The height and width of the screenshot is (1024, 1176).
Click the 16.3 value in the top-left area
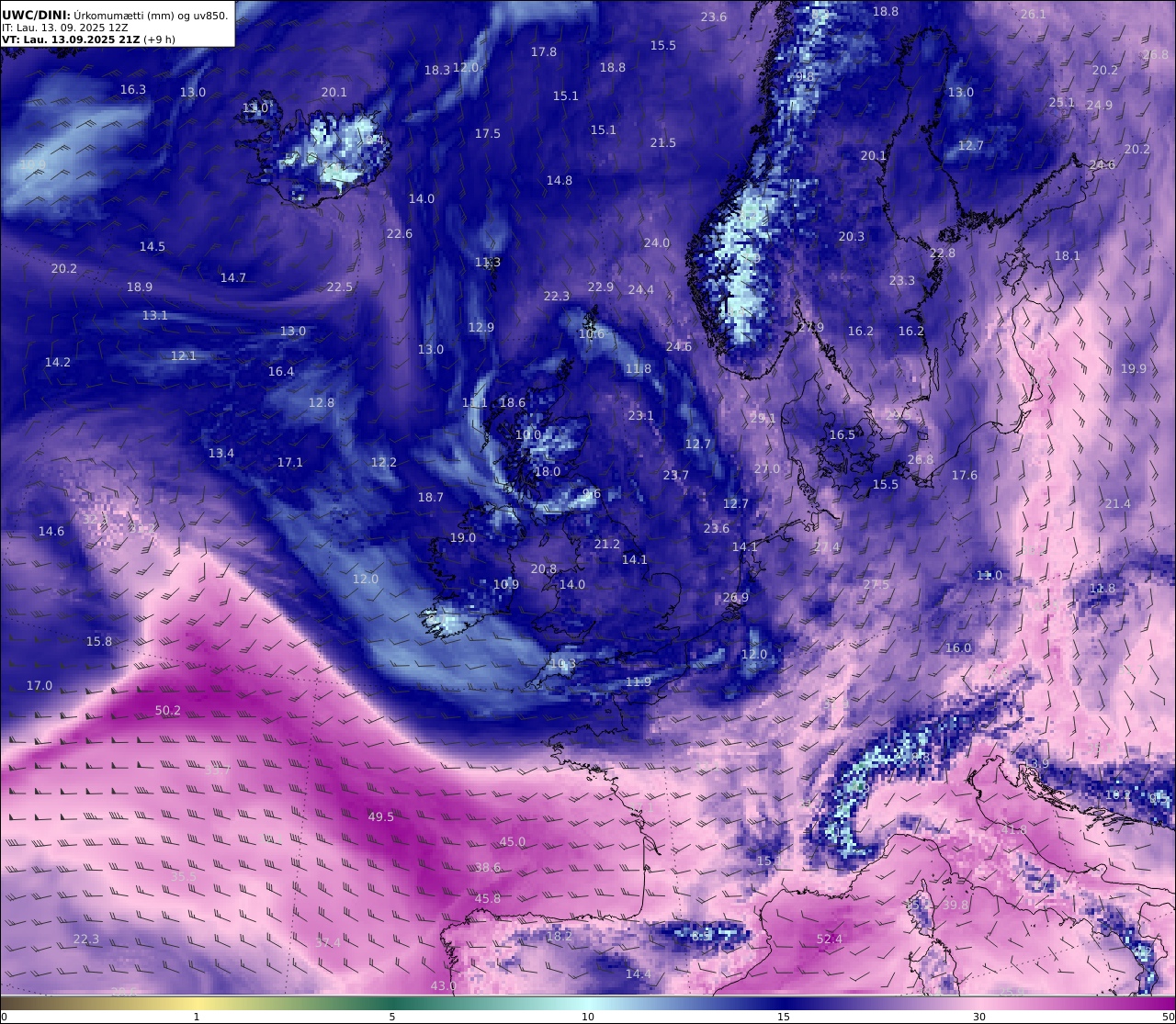(x=133, y=89)
